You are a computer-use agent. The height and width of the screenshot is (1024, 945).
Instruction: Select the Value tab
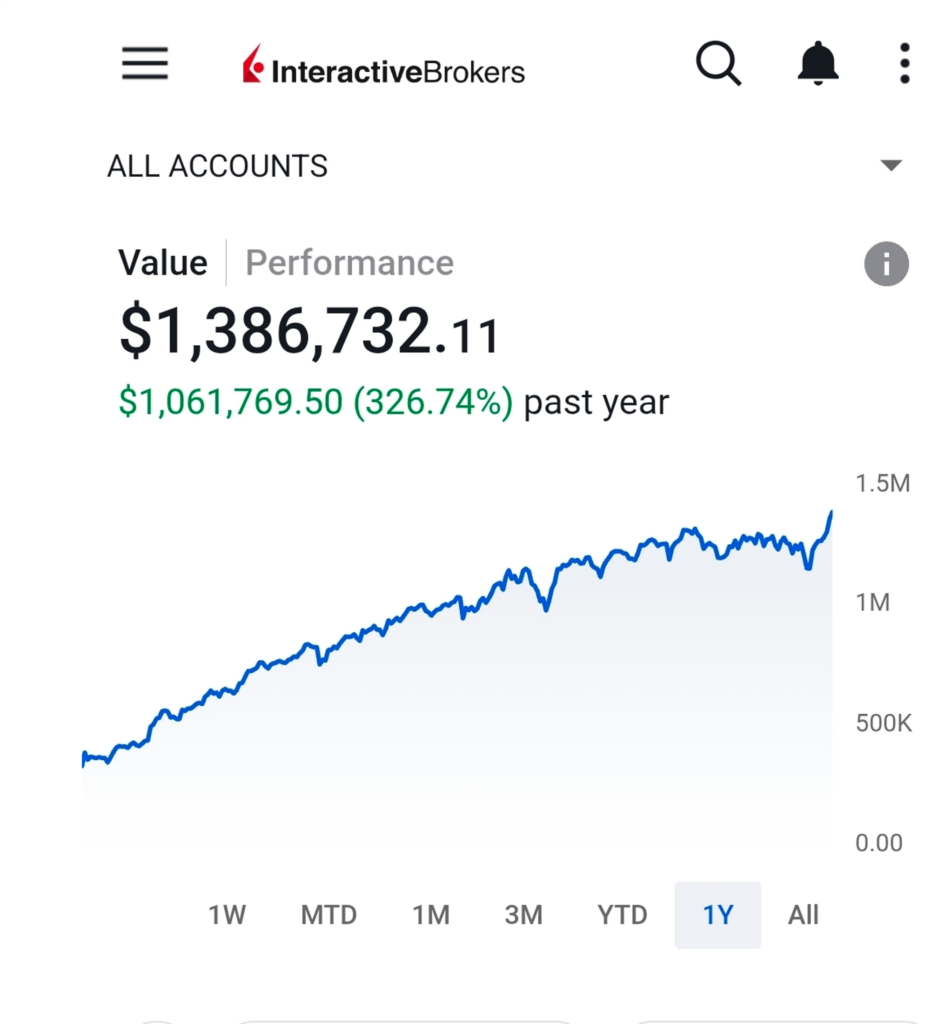(x=163, y=263)
